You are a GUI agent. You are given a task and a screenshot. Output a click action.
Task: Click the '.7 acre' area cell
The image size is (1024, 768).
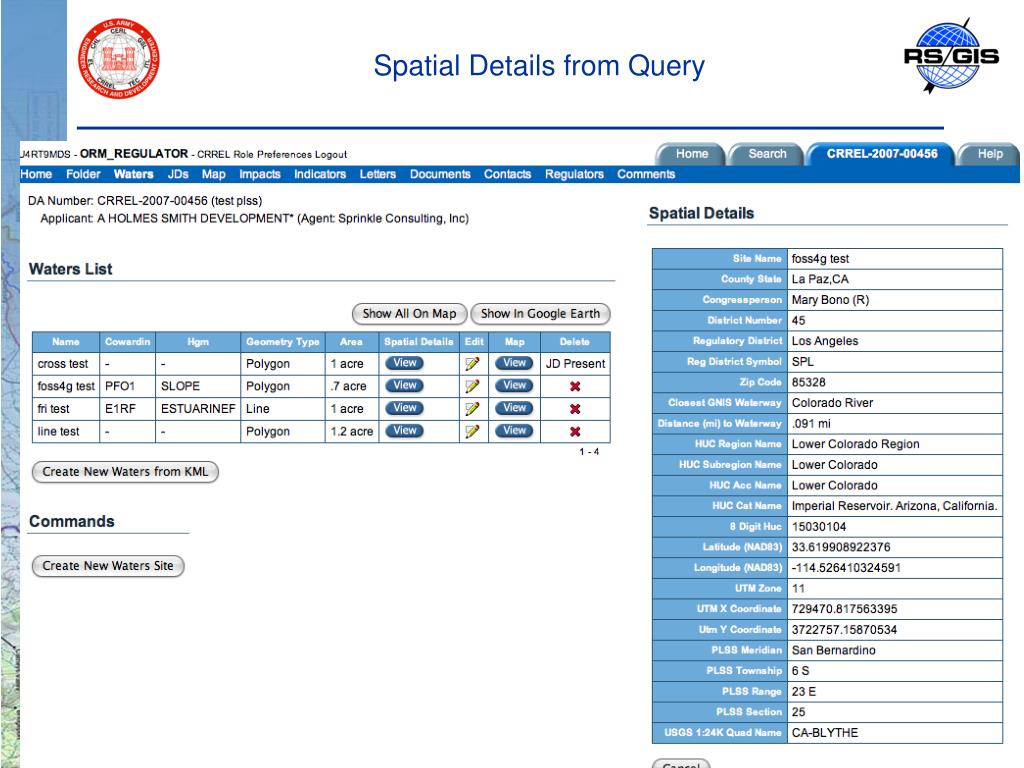(351, 386)
